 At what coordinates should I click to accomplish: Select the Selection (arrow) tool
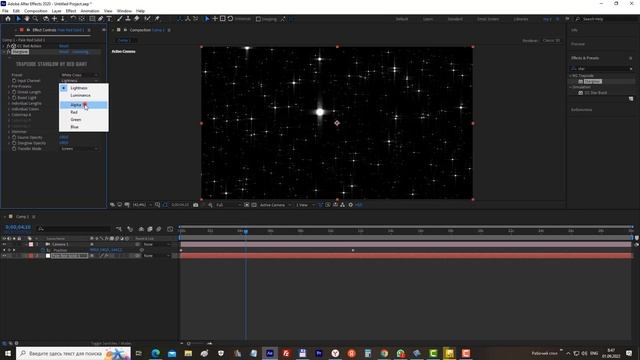[x=18, y=19]
